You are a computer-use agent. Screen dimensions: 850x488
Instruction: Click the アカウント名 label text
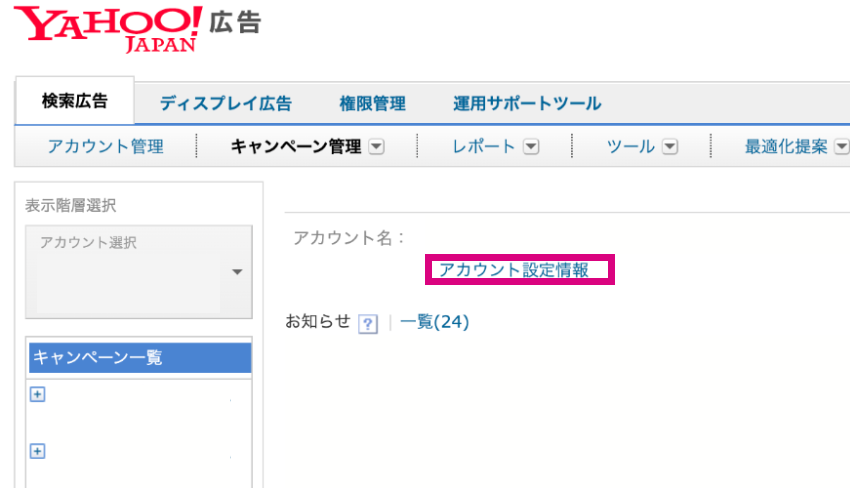(348, 237)
